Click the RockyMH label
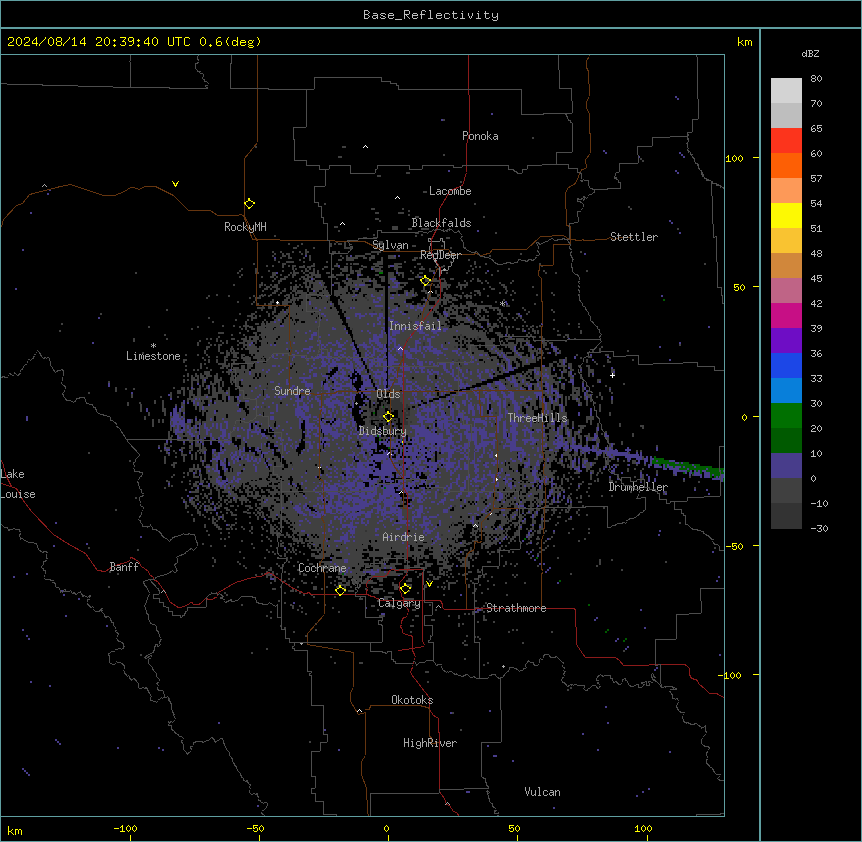The image size is (862, 842). [245, 227]
